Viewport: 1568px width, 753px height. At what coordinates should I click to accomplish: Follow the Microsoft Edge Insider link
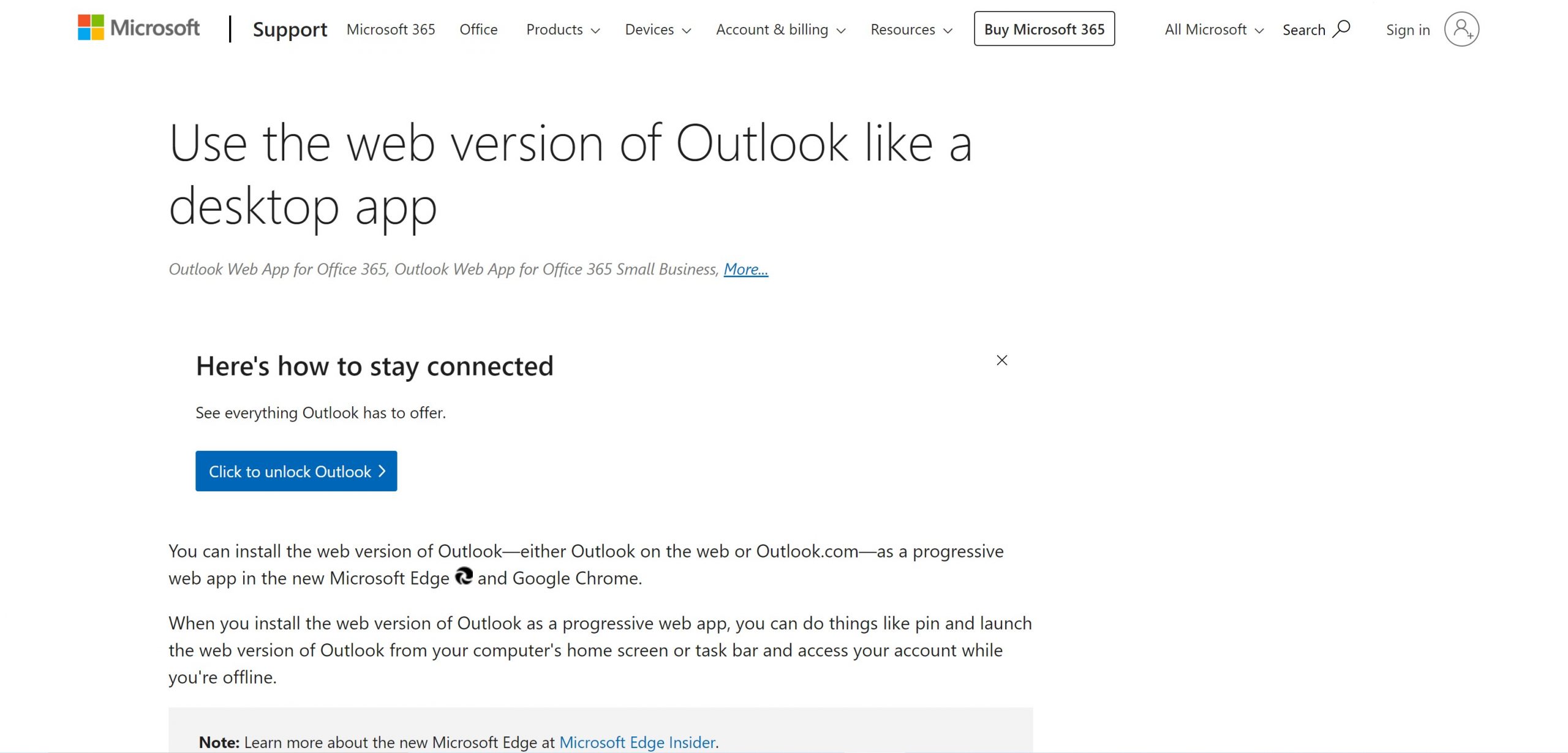click(x=637, y=742)
